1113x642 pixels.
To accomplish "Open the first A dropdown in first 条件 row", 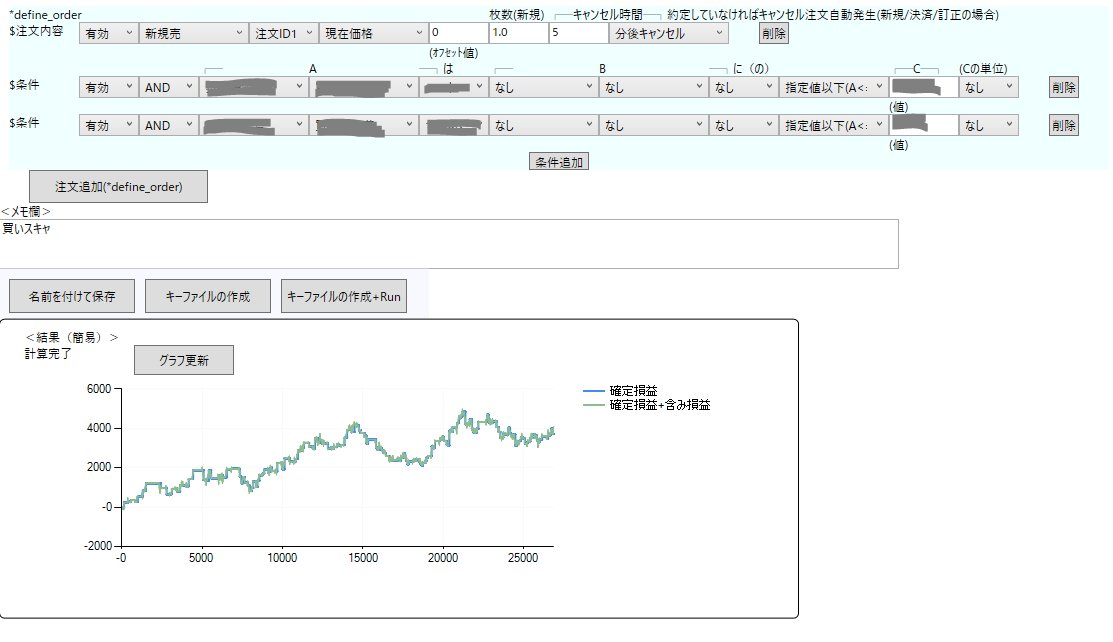I will (253, 87).
